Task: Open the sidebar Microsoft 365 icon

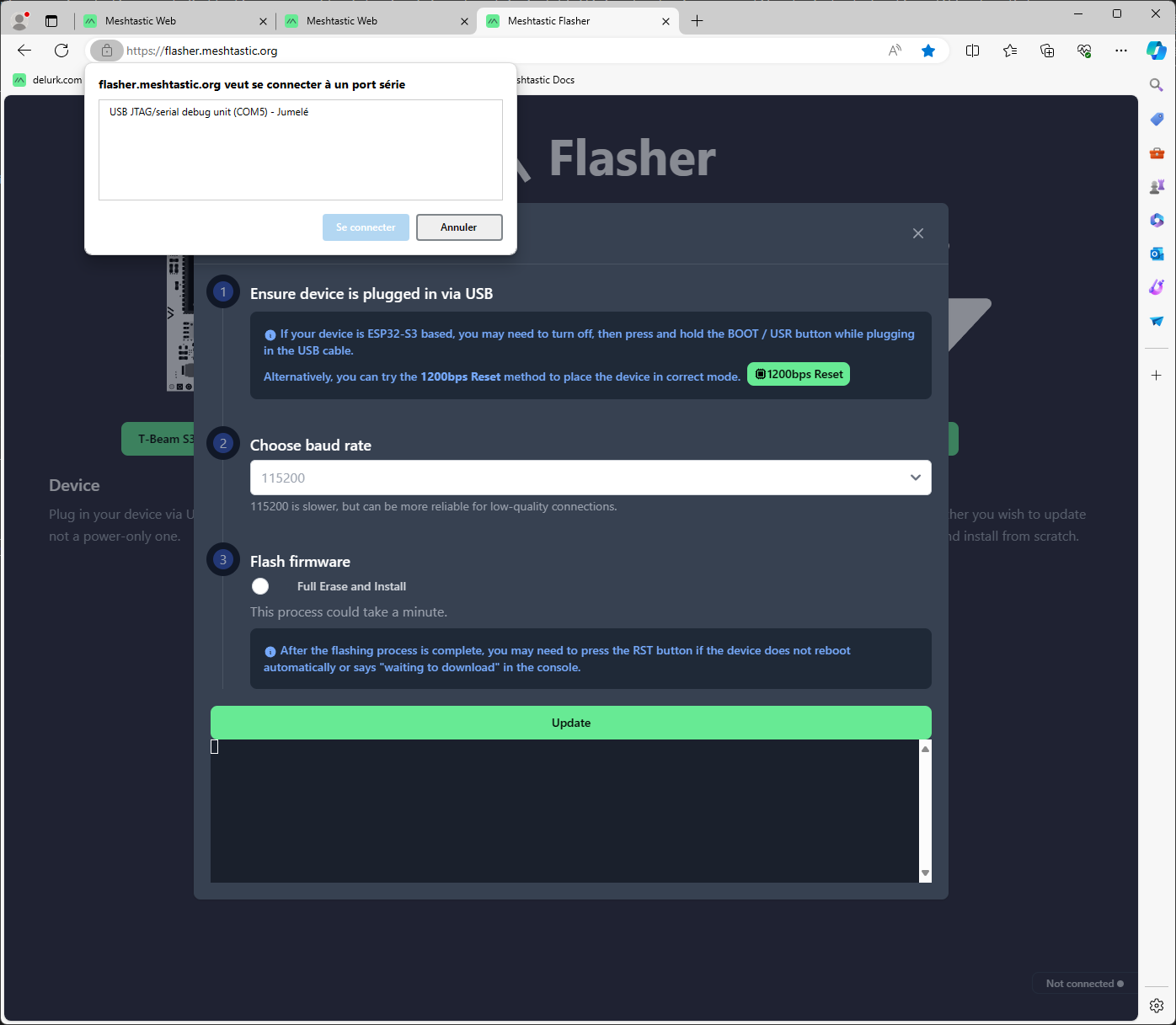Action: point(1157,220)
